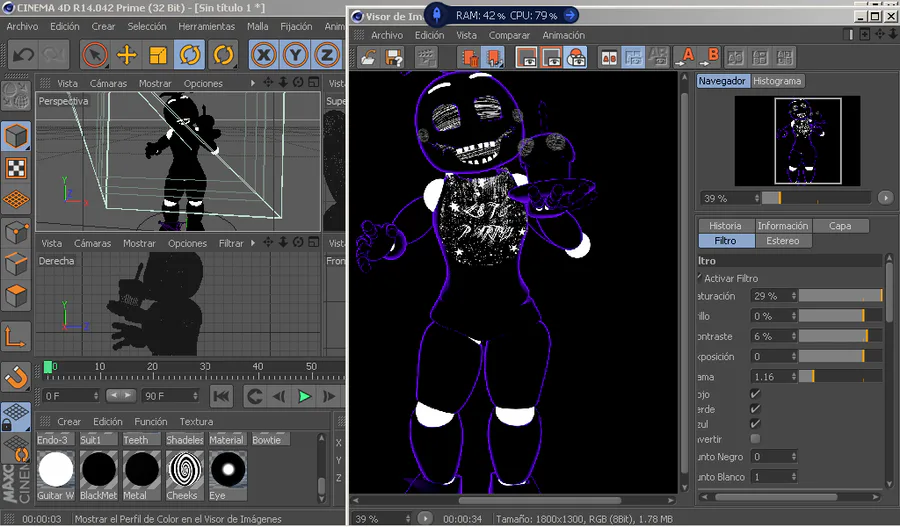This screenshot has height=527, width=900.
Task: Select the Live Selection arrow tool
Action: (x=95, y=56)
